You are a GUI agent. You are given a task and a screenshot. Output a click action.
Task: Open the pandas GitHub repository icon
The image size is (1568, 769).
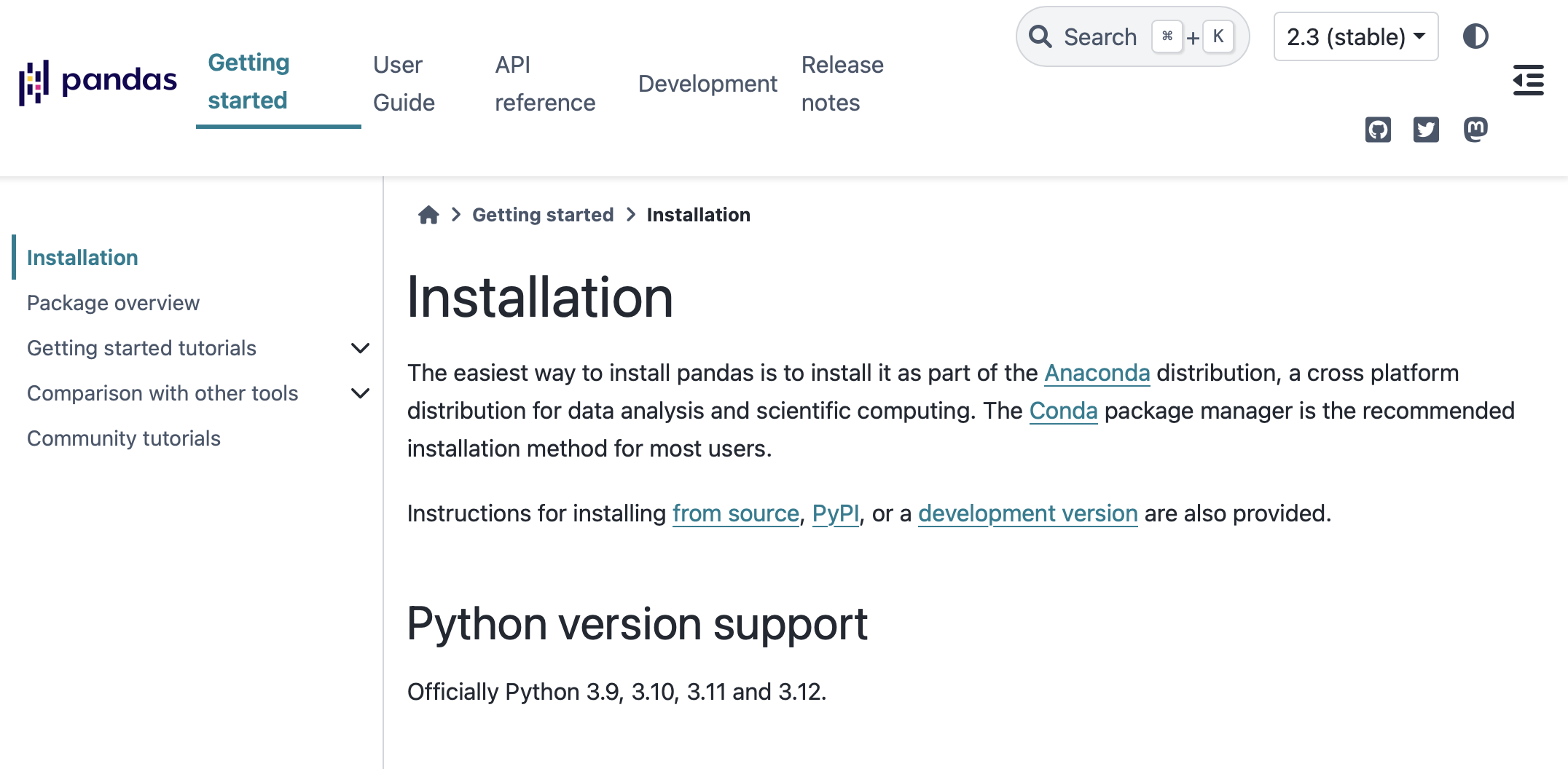tap(1378, 130)
